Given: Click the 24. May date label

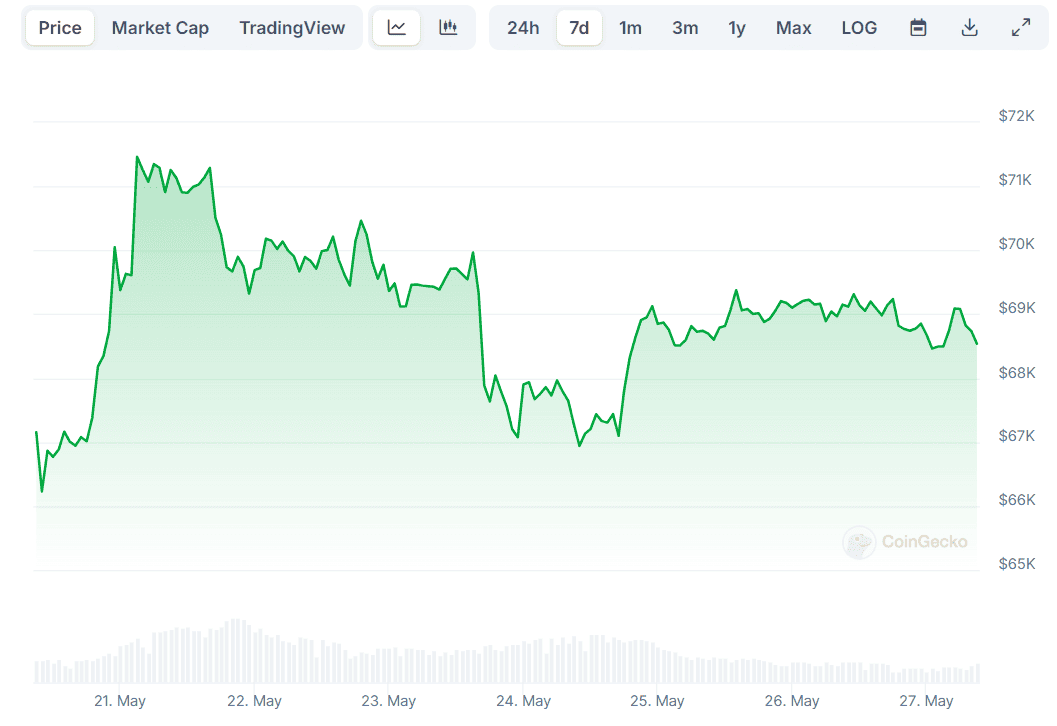Looking at the screenshot, I should pos(523,701).
